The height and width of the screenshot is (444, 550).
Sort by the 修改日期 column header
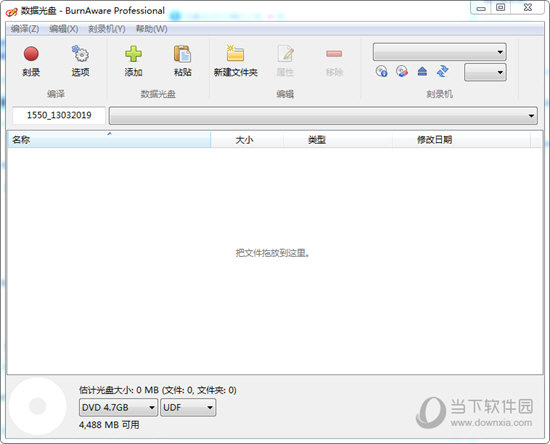pyautogui.click(x=462, y=140)
